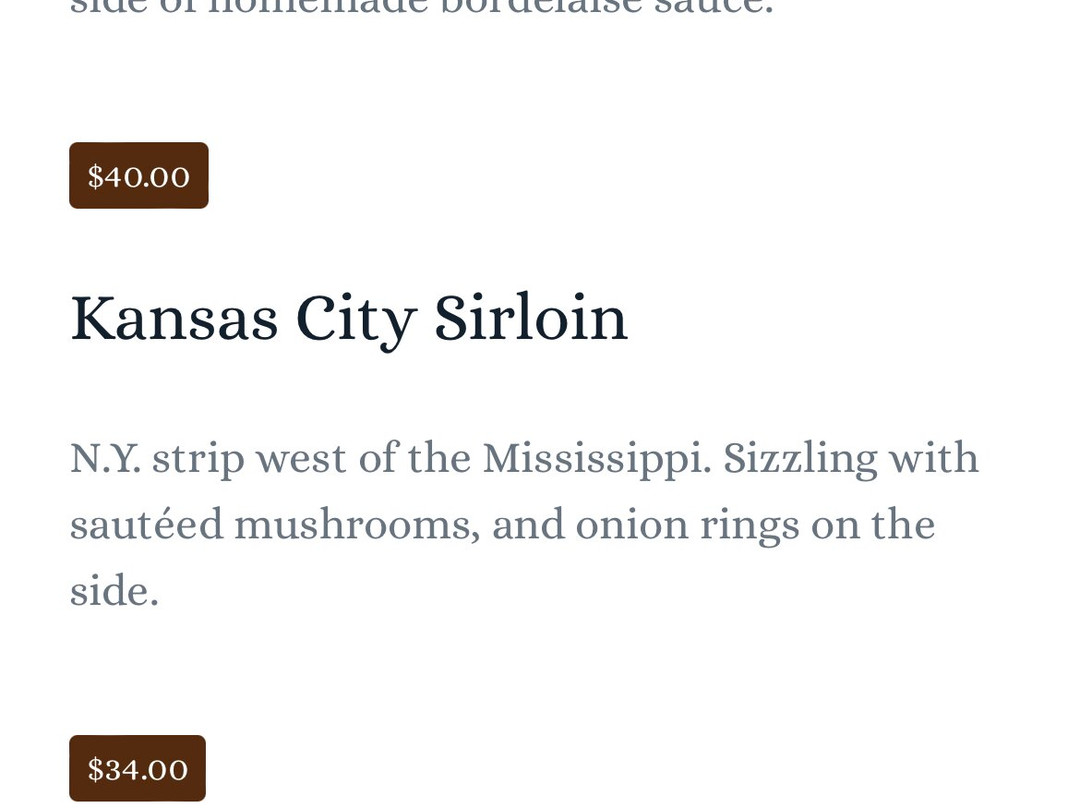Click the word "strip" in the description
Viewport: 1080px width, 808px height.
198,459
